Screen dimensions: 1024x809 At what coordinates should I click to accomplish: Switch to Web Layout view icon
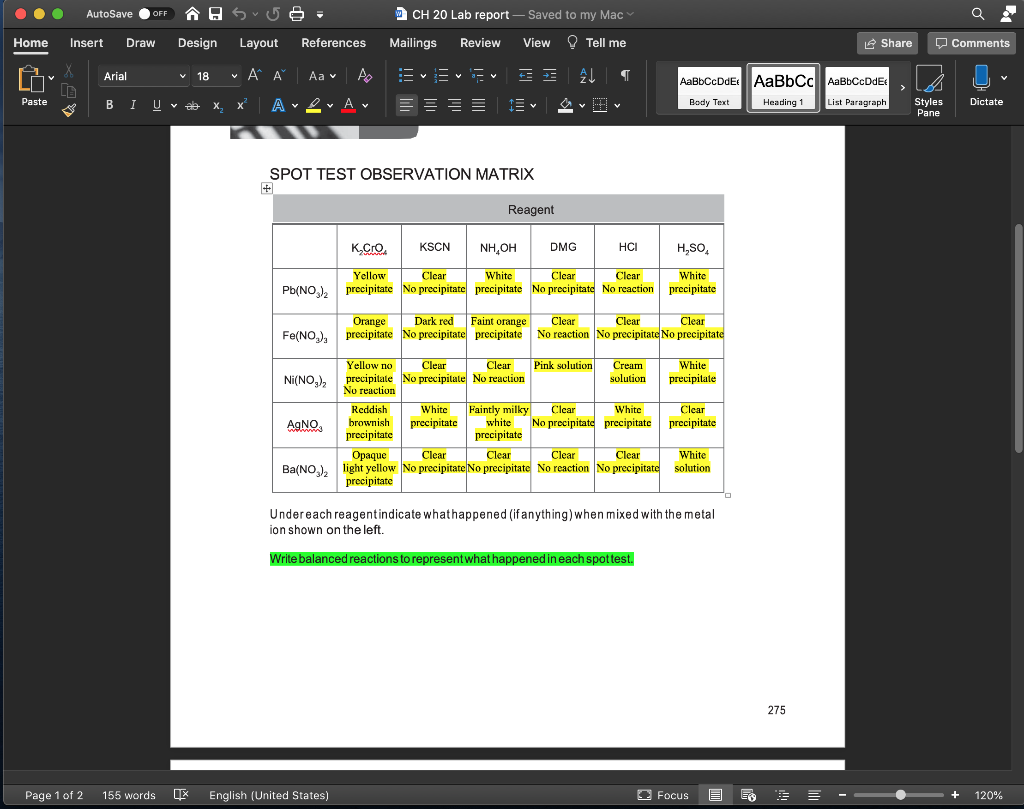click(x=748, y=795)
